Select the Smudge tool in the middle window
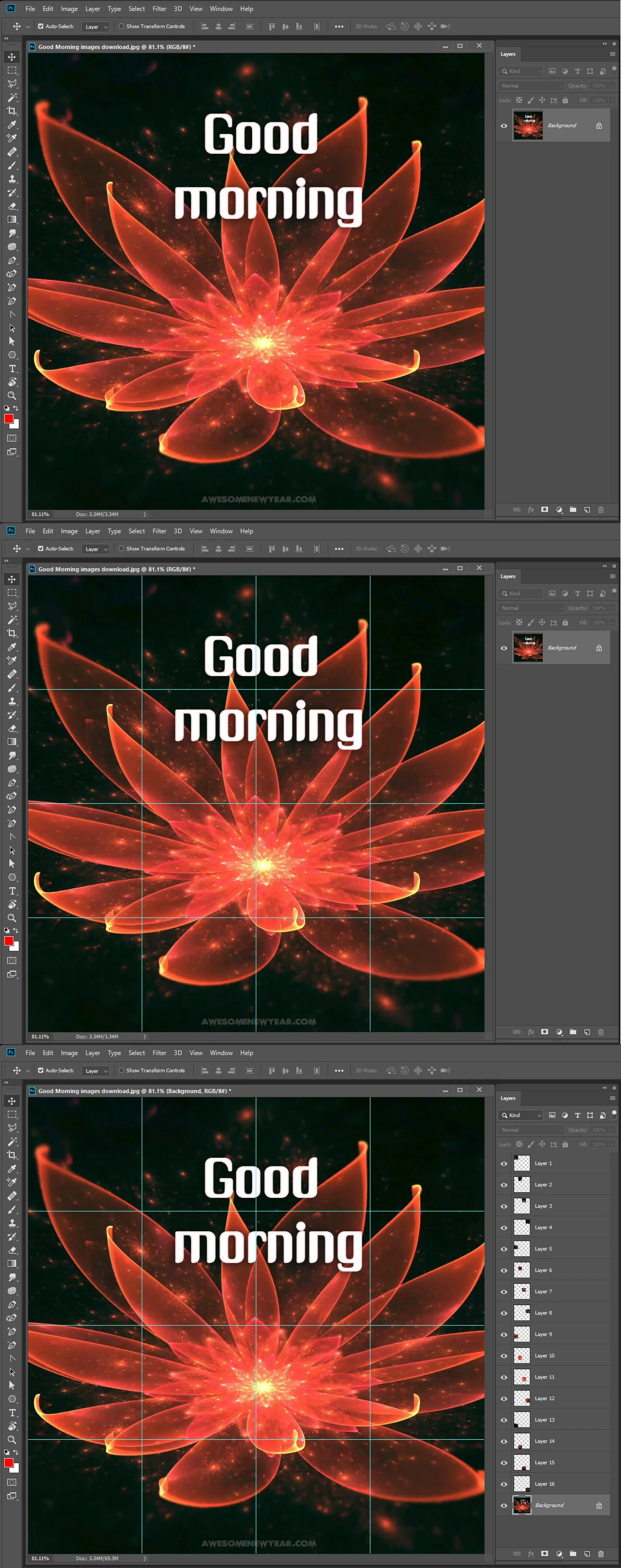The image size is (621, 1568). [11, 755]
